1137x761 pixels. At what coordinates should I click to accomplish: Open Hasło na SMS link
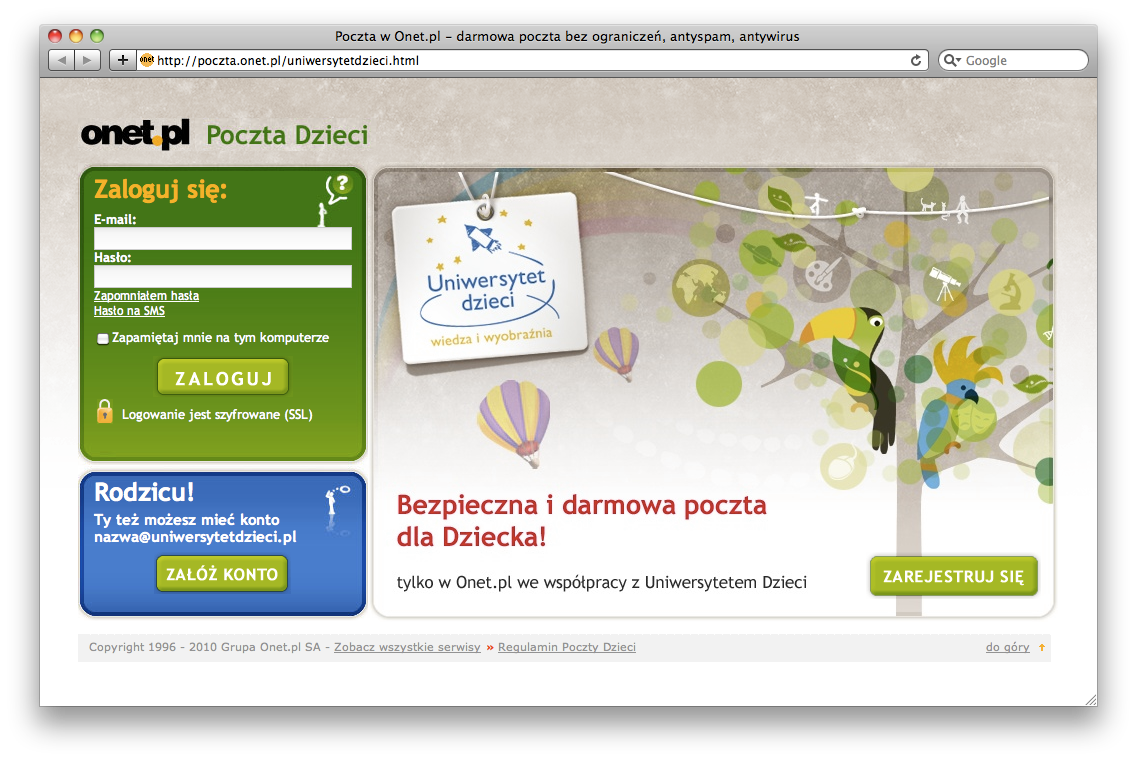pos(129,310)
